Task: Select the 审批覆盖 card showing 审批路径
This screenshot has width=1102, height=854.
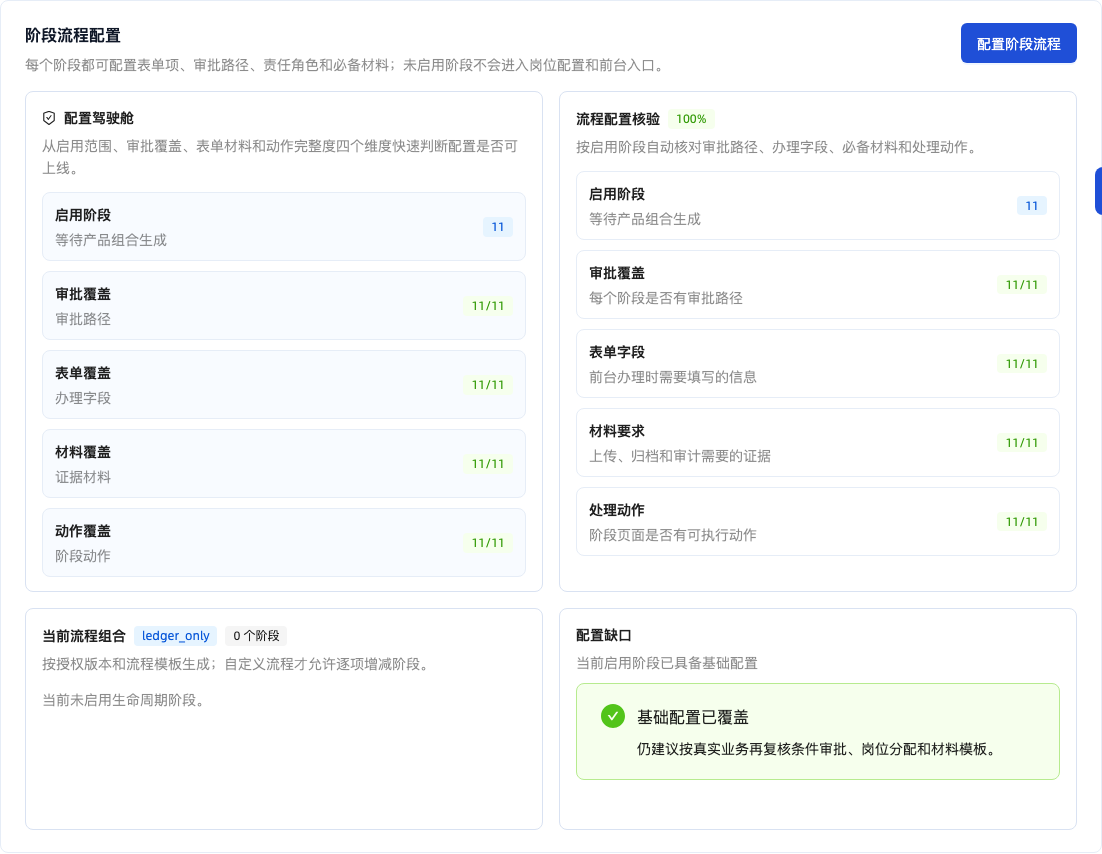Action: 284,306
